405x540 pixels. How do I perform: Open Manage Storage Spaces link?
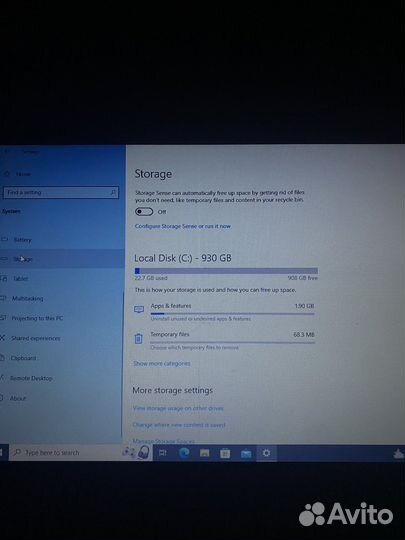164,441
